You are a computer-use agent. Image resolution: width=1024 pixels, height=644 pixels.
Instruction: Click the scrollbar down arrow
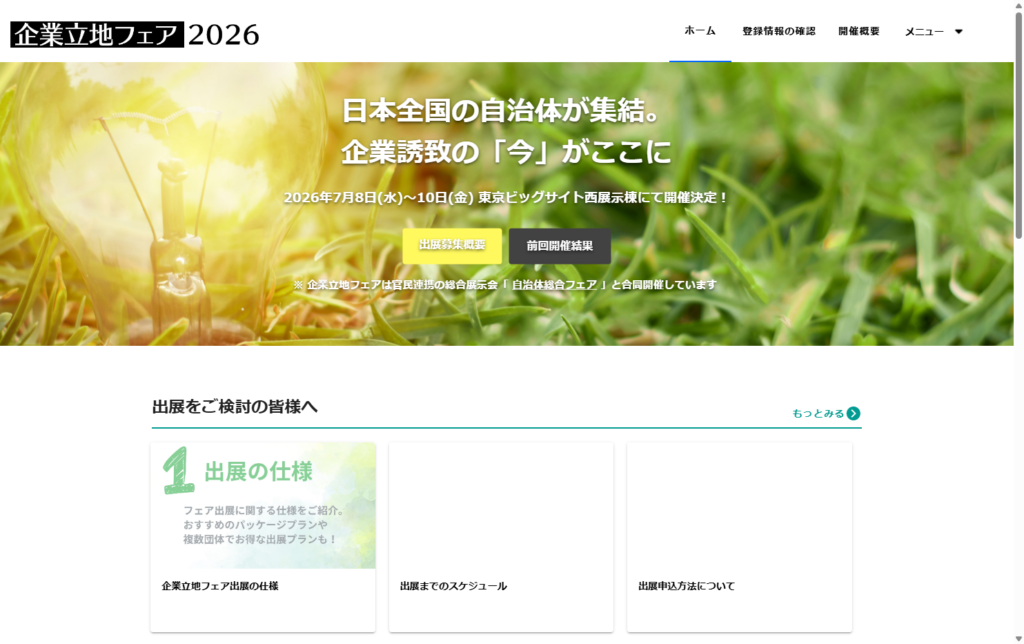pyautogui.click(x=1017, y=636)
